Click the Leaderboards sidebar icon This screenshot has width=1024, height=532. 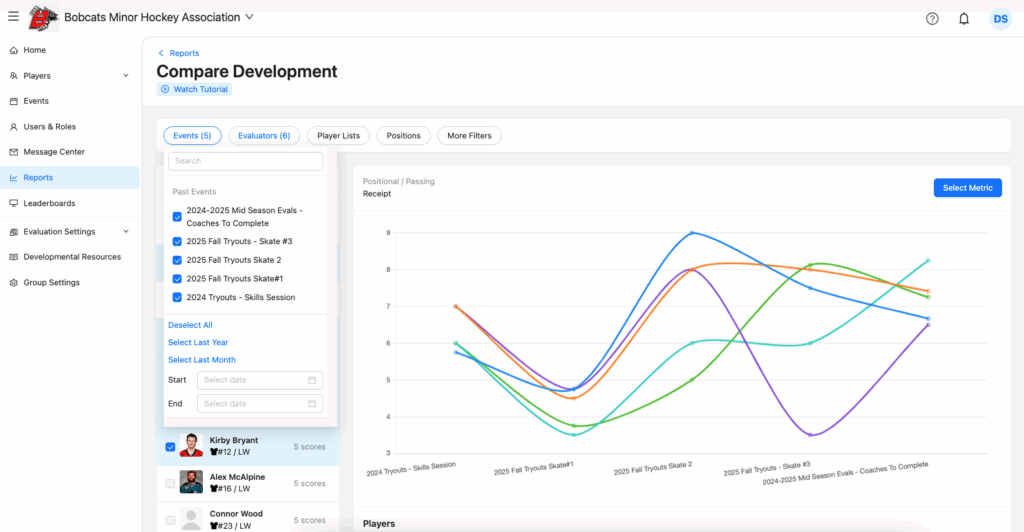[13, 203]
